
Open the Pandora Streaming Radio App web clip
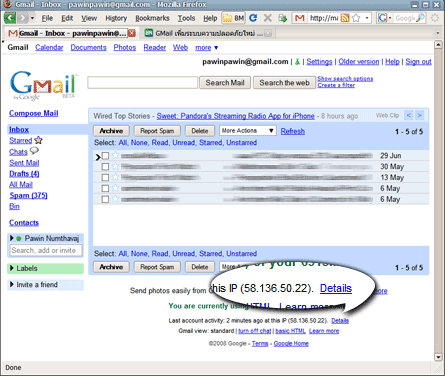[x=236, y=116]
